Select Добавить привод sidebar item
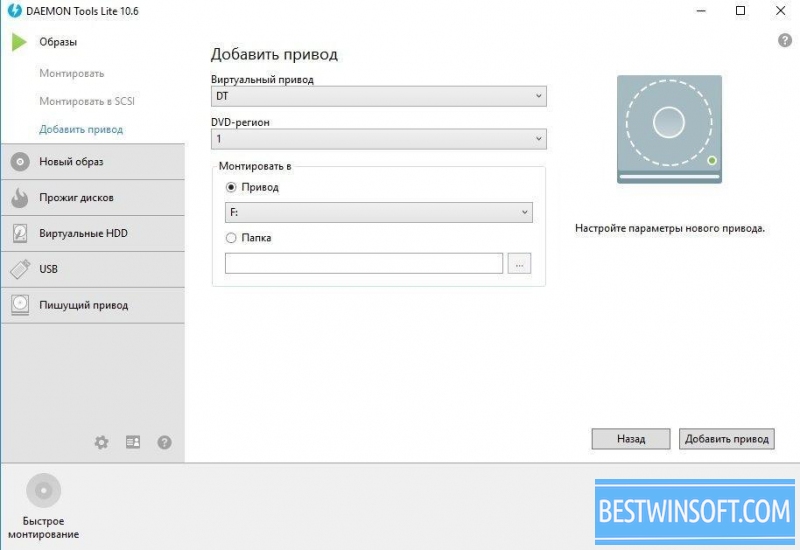 (81, 129)
